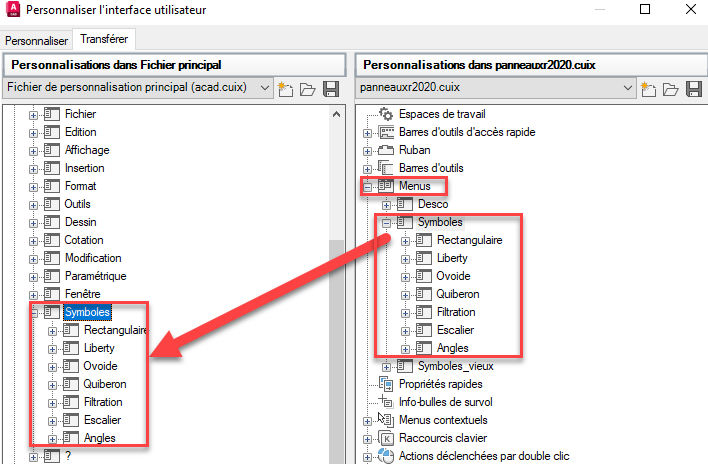Expand Menus contextuels node

click(368, 421)
